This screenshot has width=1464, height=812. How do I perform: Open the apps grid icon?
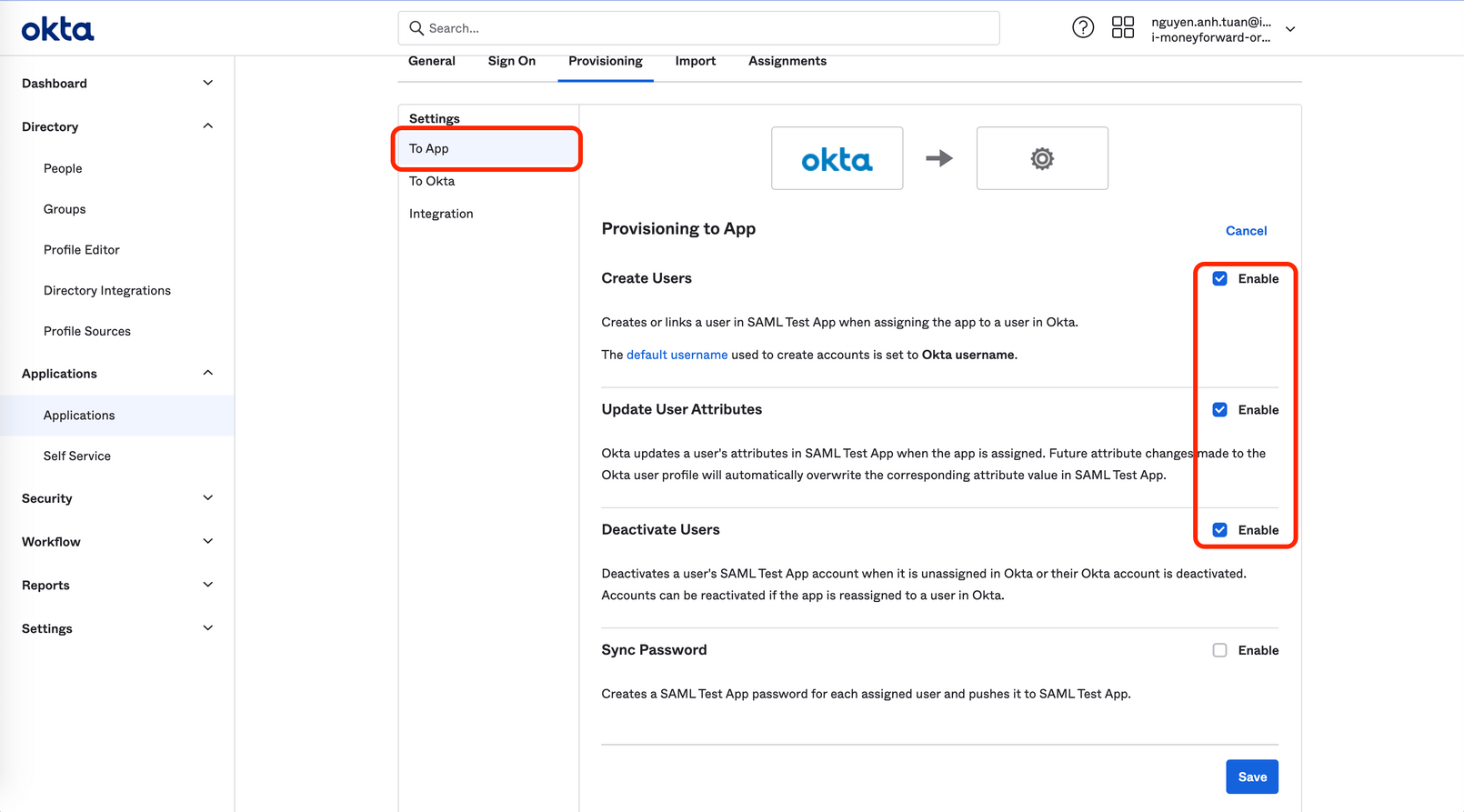tap(1123, 27)
